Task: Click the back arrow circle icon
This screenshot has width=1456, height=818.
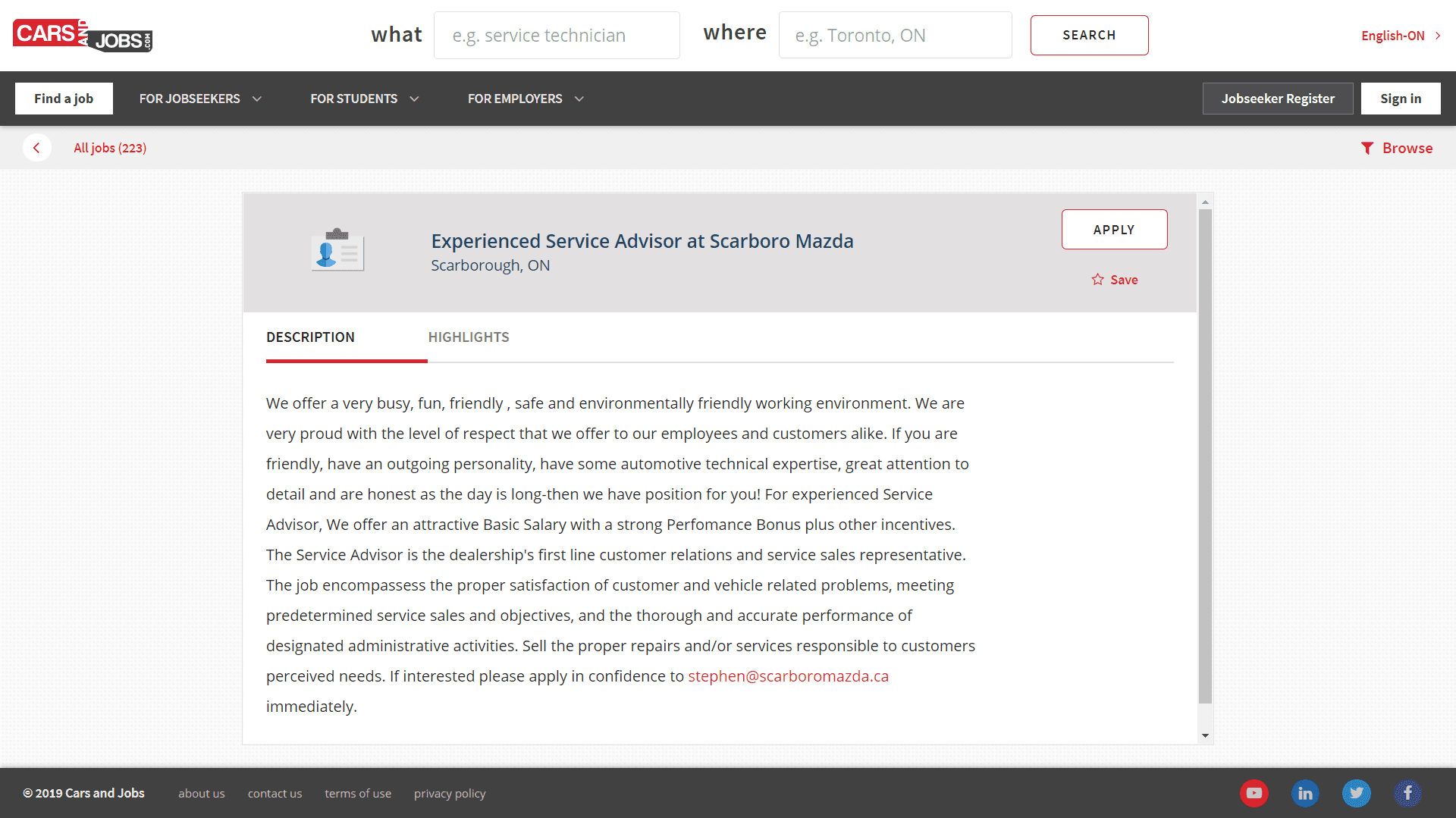Action: coord(36,148)
